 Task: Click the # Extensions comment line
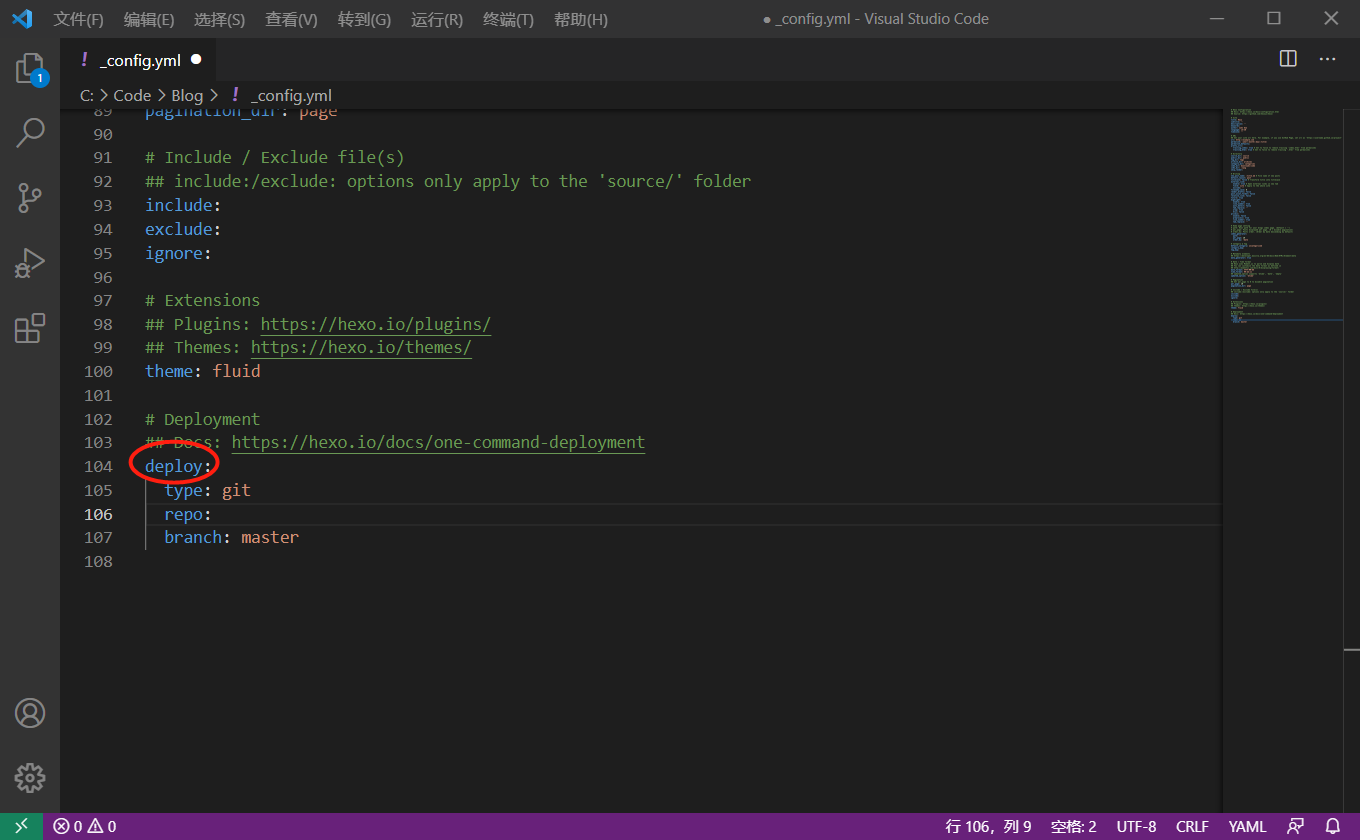pos(203,300)
